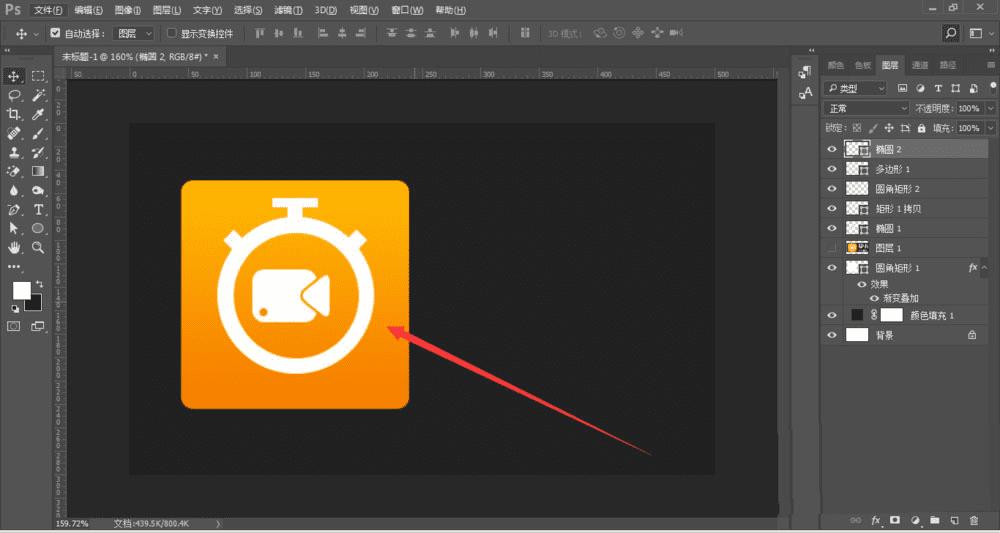1000x533 pixels.
Task: Hide the 矩形 1 拷贝 layer
Action: [x=831, y=208]
